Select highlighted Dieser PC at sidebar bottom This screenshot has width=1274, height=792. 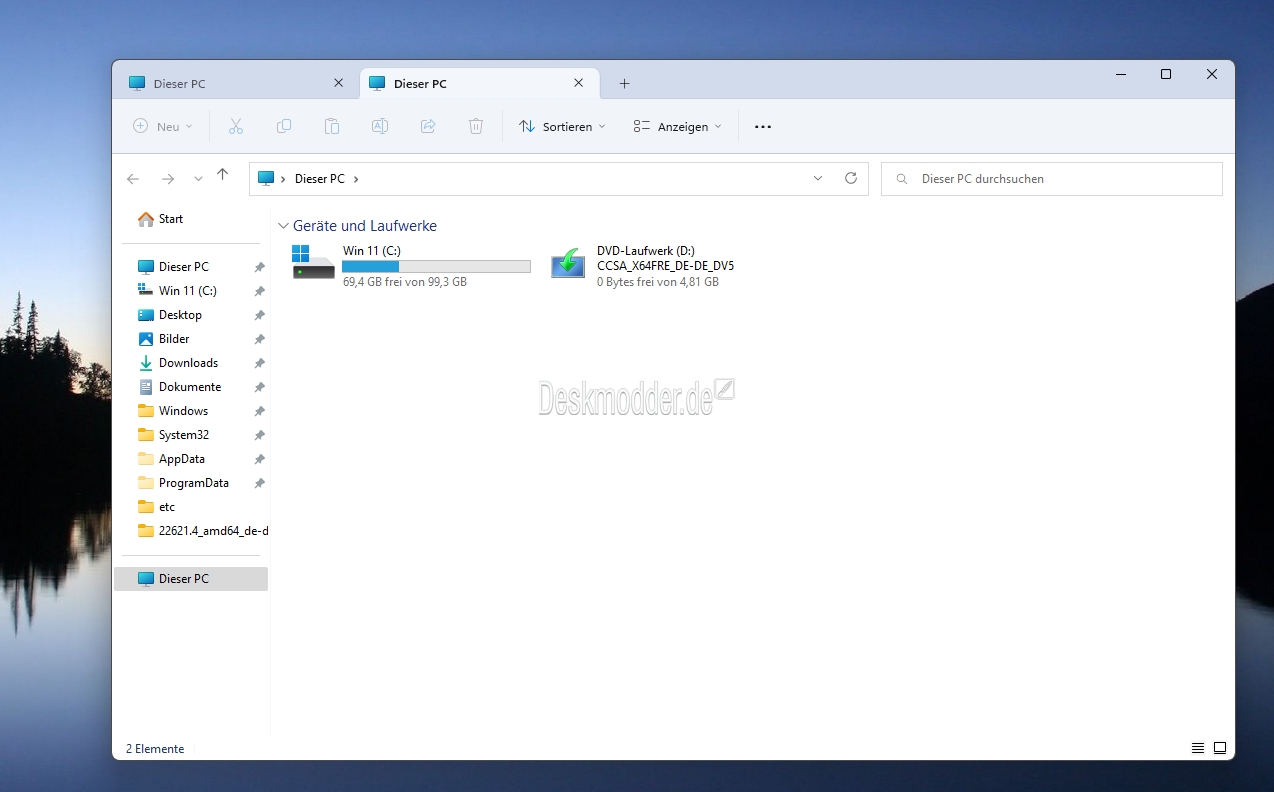click(x=191, y=579)
